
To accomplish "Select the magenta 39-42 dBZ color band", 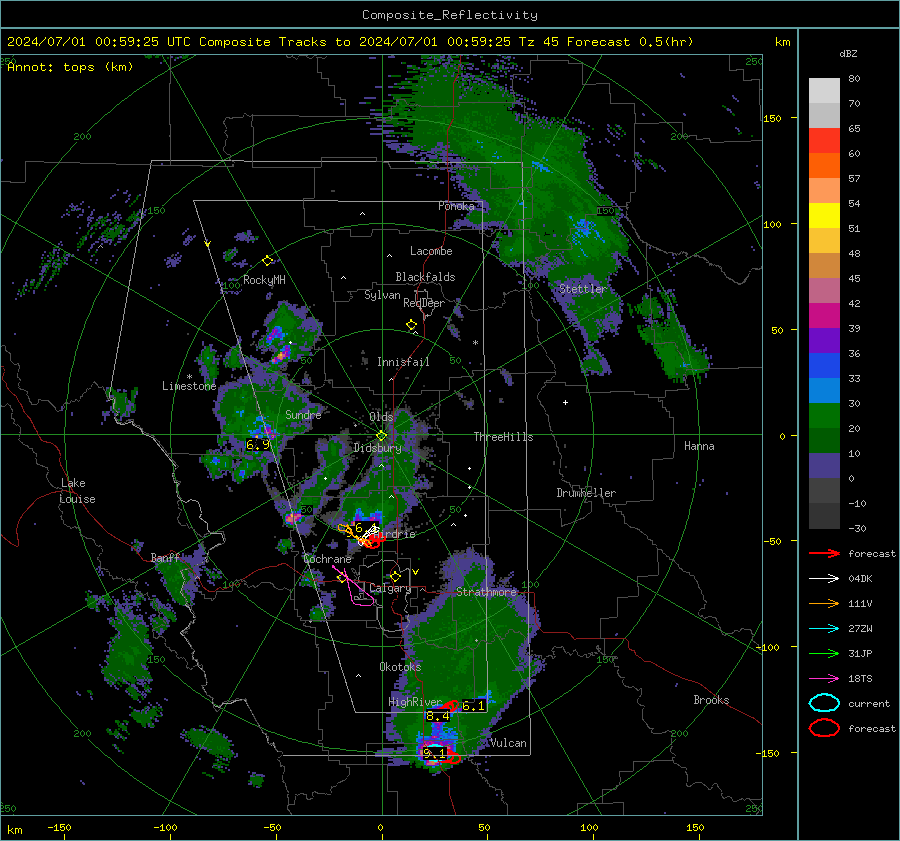I will coord(824,316).
